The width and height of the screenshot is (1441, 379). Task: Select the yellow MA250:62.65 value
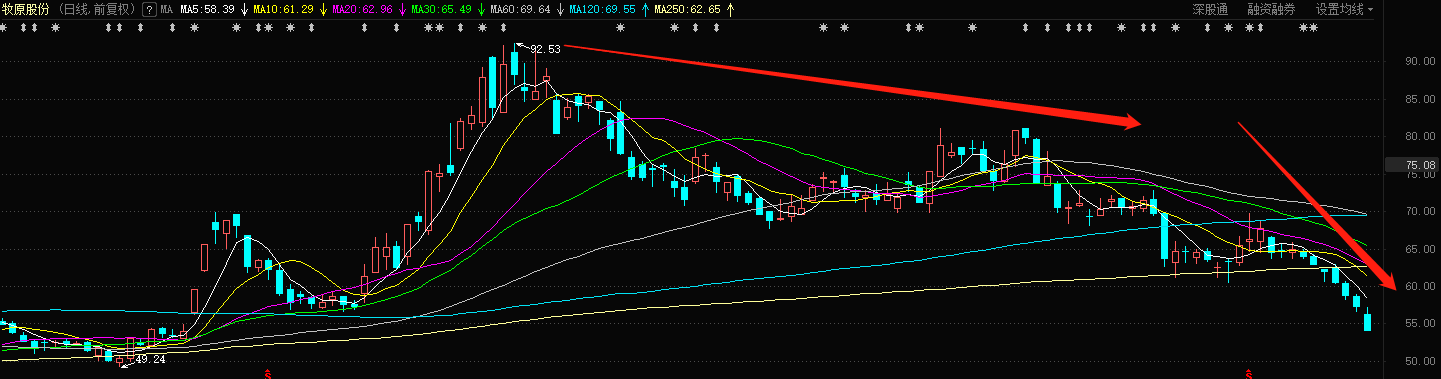tap(688, 9)
